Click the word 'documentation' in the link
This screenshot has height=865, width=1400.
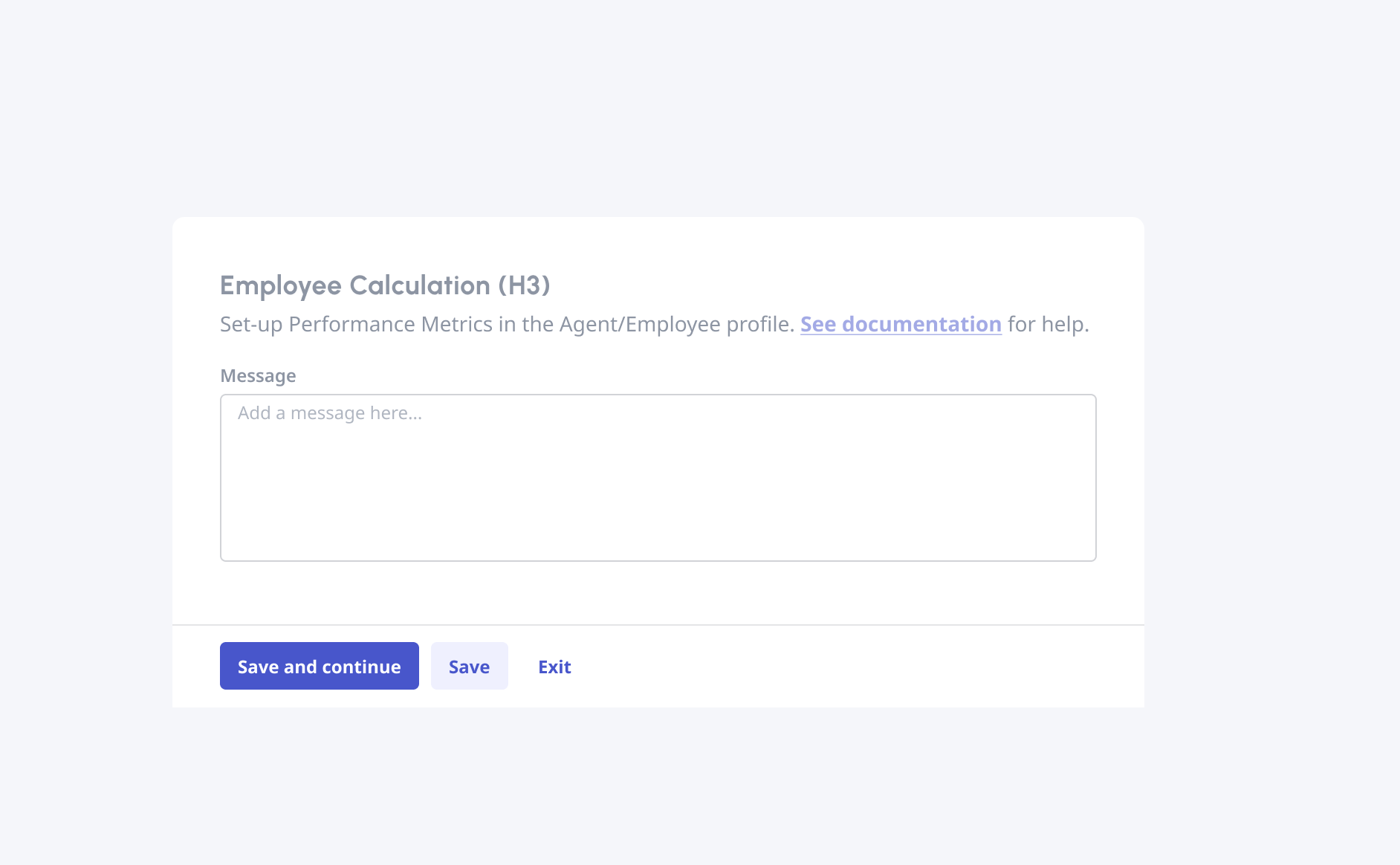point(921,325)
